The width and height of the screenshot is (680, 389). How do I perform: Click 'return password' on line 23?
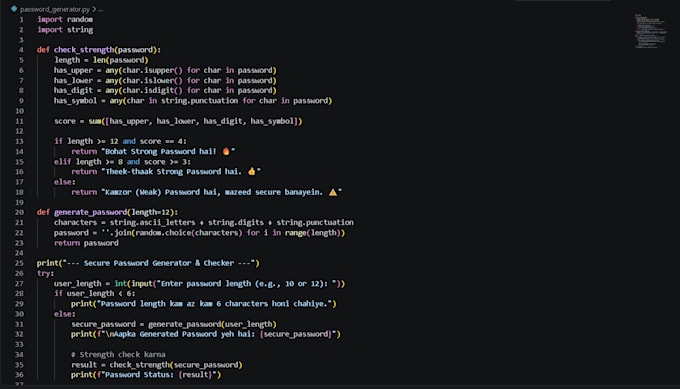click(x=86, y=243)
